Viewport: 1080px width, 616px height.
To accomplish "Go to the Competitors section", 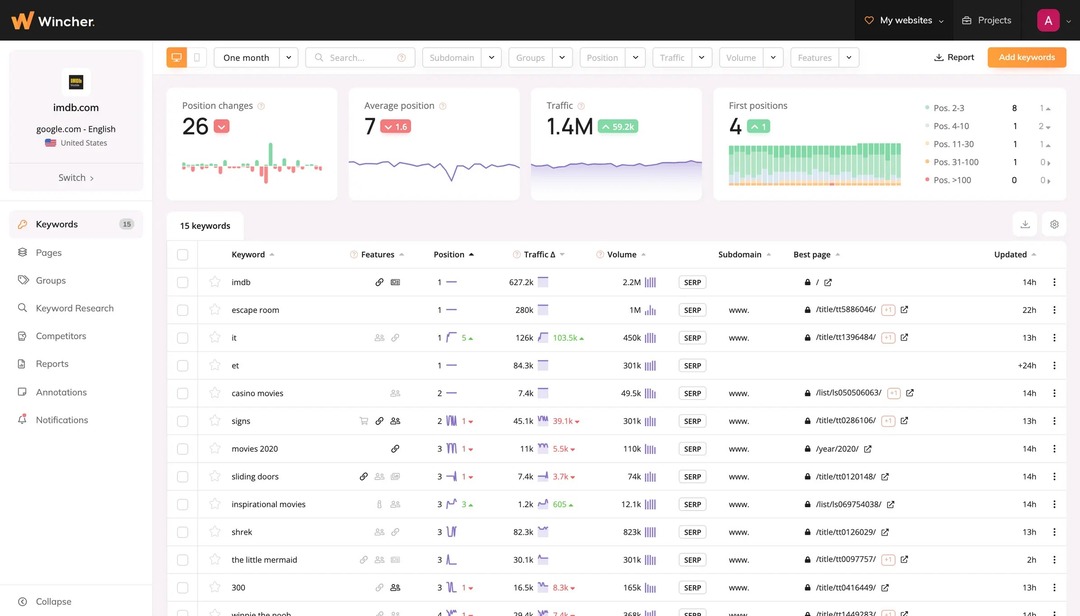I will coord(63,335).
